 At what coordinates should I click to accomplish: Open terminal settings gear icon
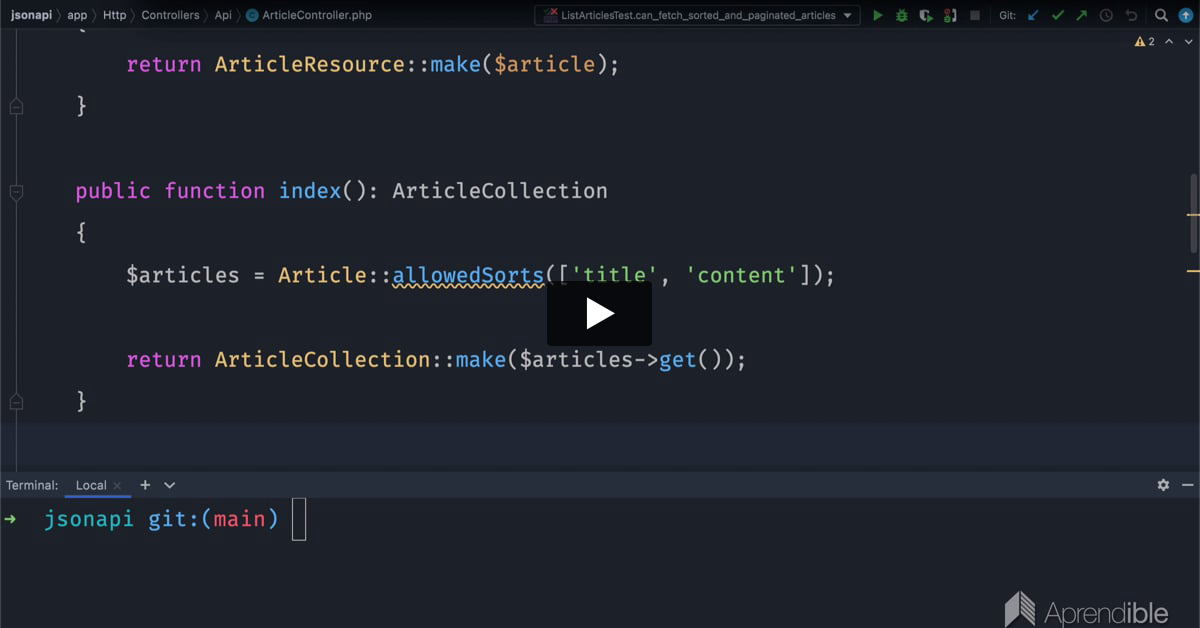[1163, 485]
